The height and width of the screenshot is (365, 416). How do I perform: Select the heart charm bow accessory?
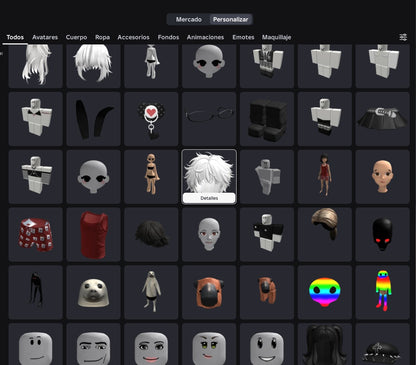click(x=151, y=119)
